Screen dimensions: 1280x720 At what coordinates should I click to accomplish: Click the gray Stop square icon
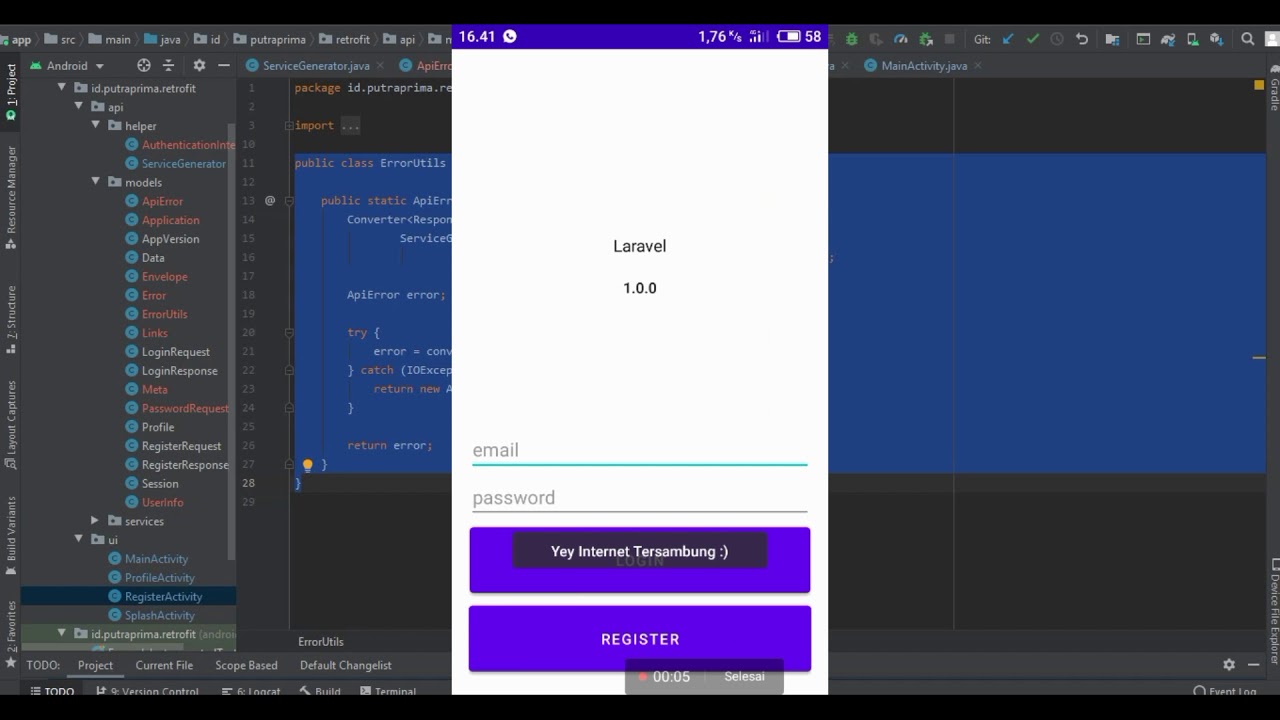click(x=949, y=39)
